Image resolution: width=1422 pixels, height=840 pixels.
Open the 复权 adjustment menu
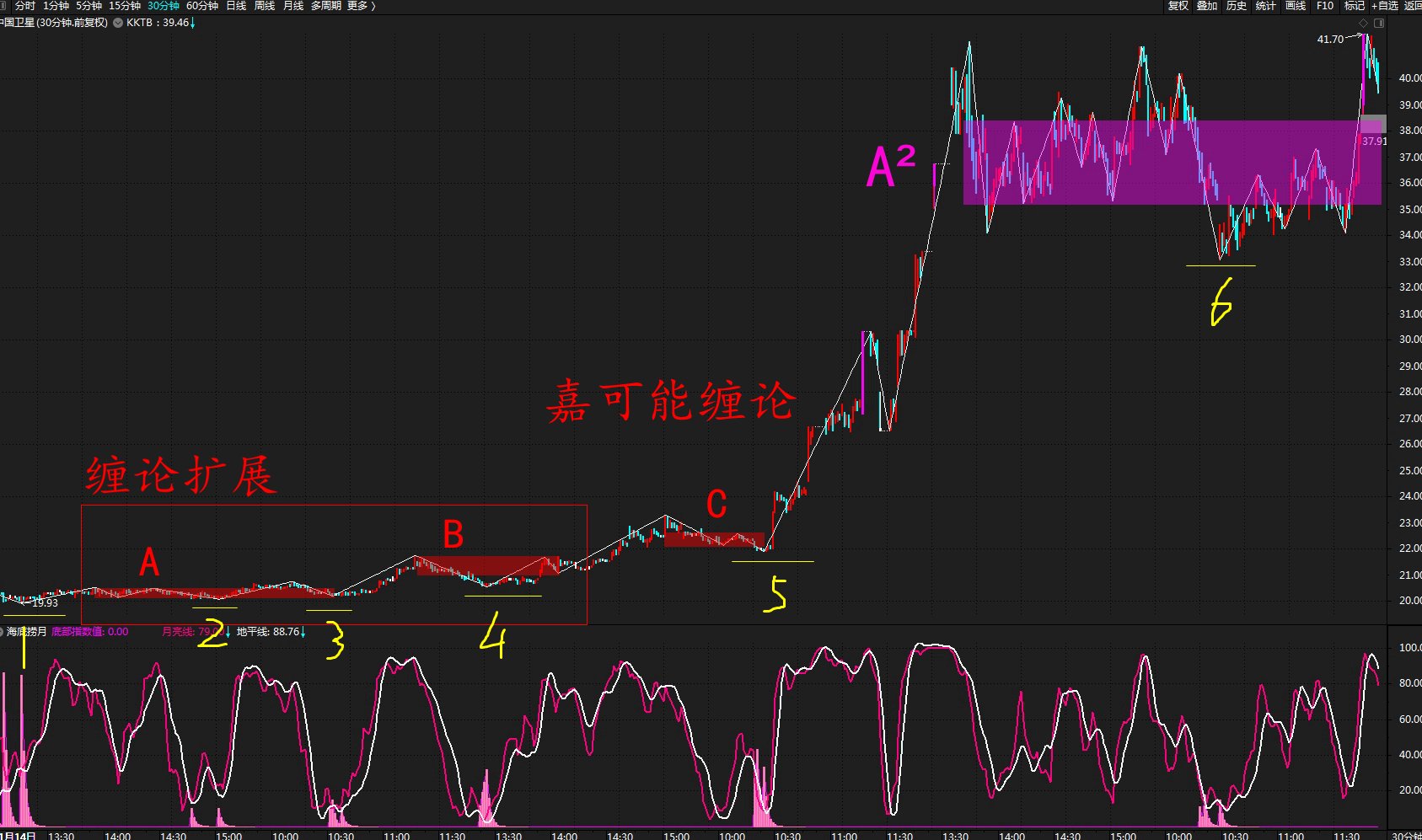click(1178, 6)
